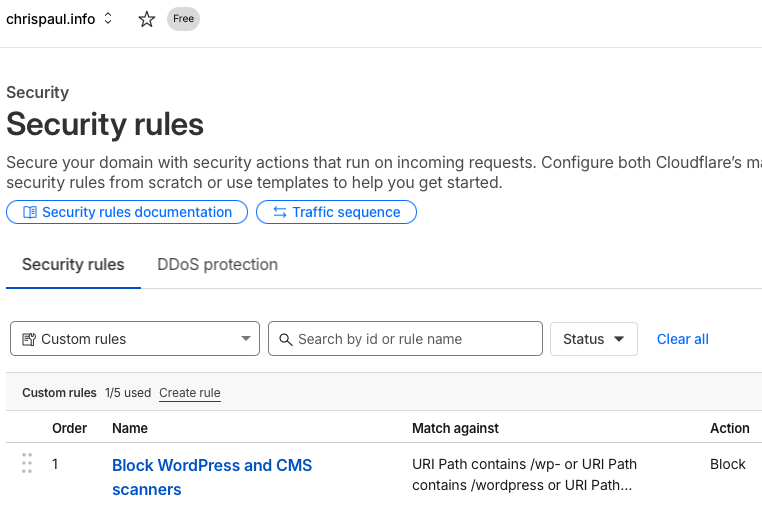Click the Name column header
762x505 pixels.
pos(130,428)
